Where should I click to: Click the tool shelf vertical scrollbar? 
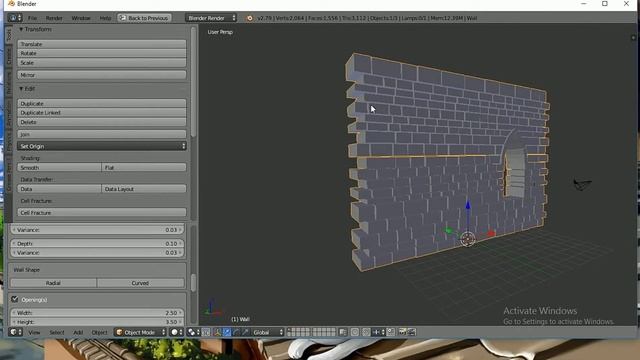pyautogui.click(x=193, y=82)
